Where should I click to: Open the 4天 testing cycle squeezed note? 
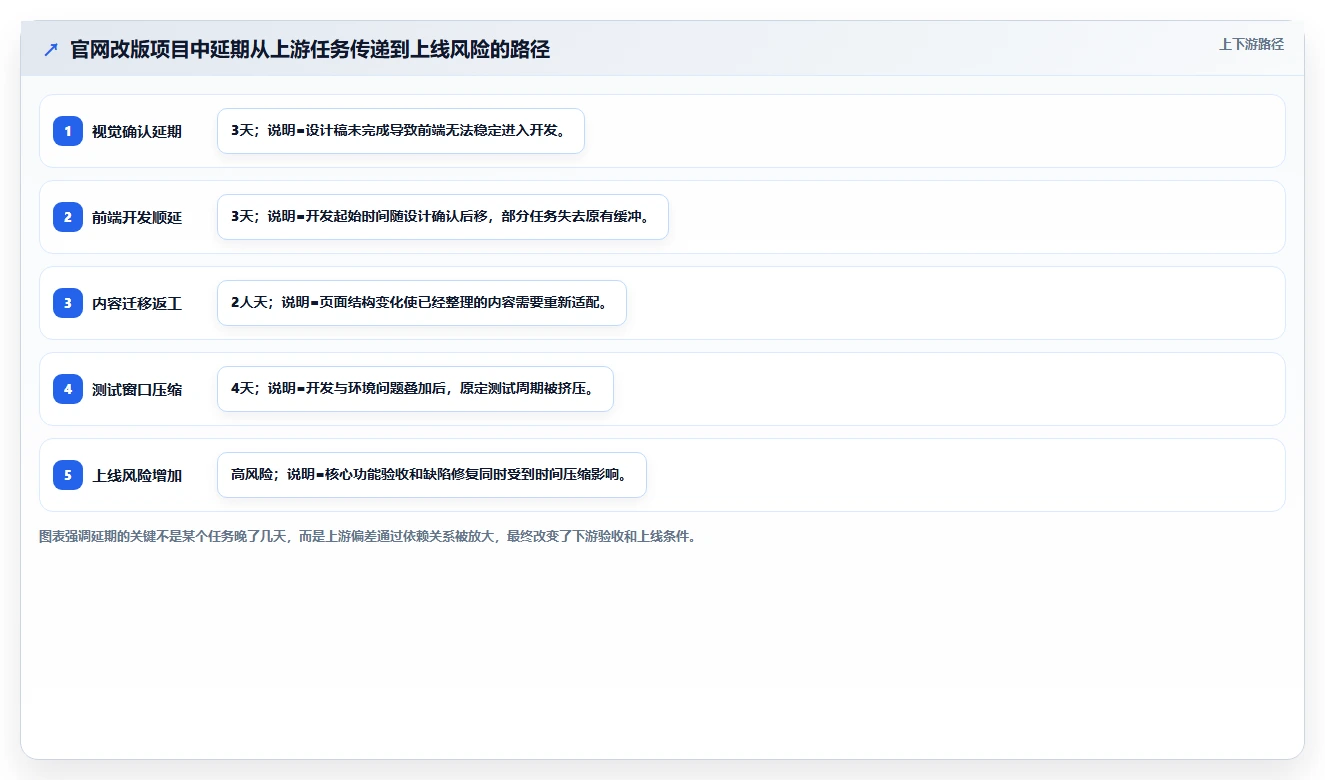415,389
